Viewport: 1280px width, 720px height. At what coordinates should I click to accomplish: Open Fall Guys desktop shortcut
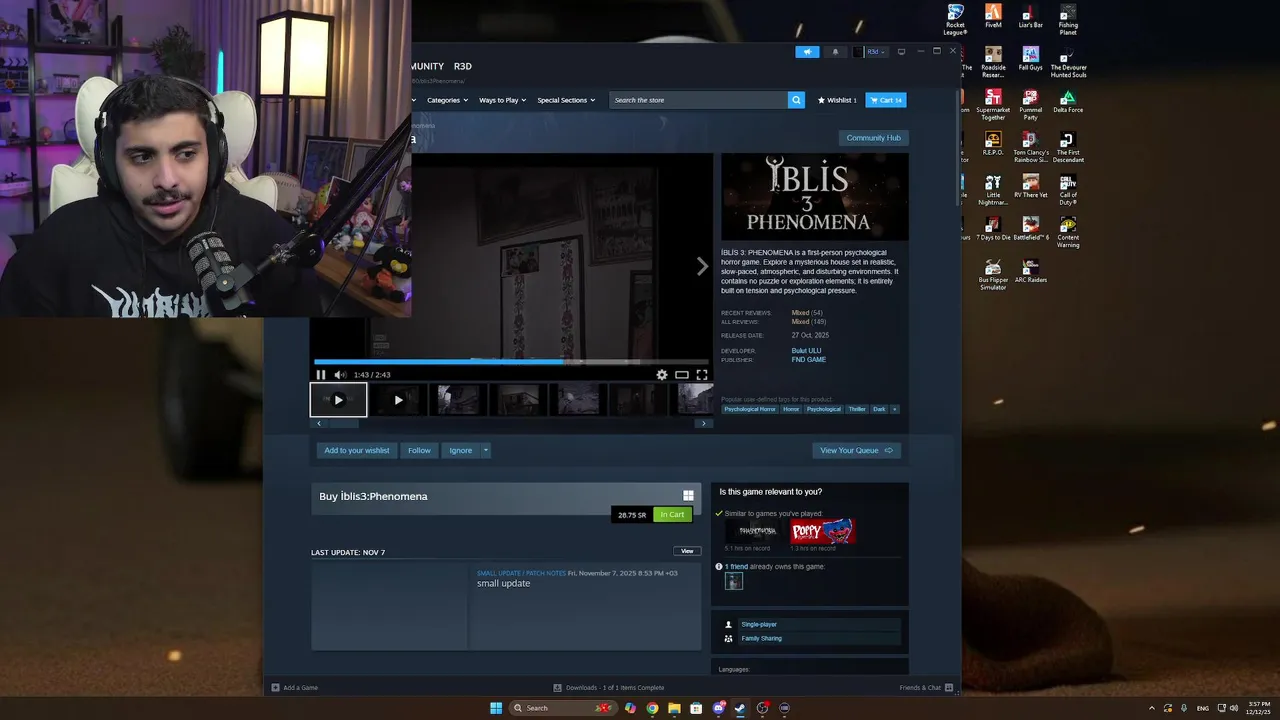pyautogui.click(x=1030, y=59)
